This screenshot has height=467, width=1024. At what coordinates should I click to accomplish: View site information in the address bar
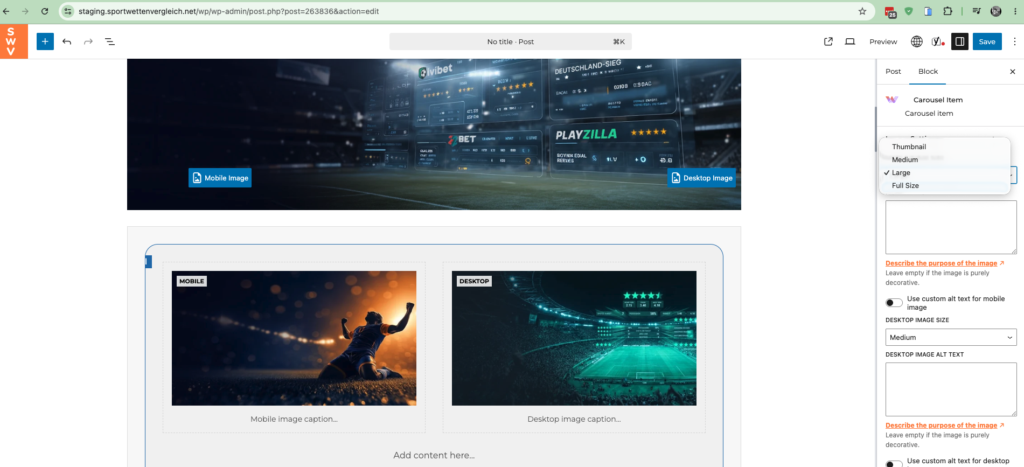pyautogui.click(x=68, y=11)
